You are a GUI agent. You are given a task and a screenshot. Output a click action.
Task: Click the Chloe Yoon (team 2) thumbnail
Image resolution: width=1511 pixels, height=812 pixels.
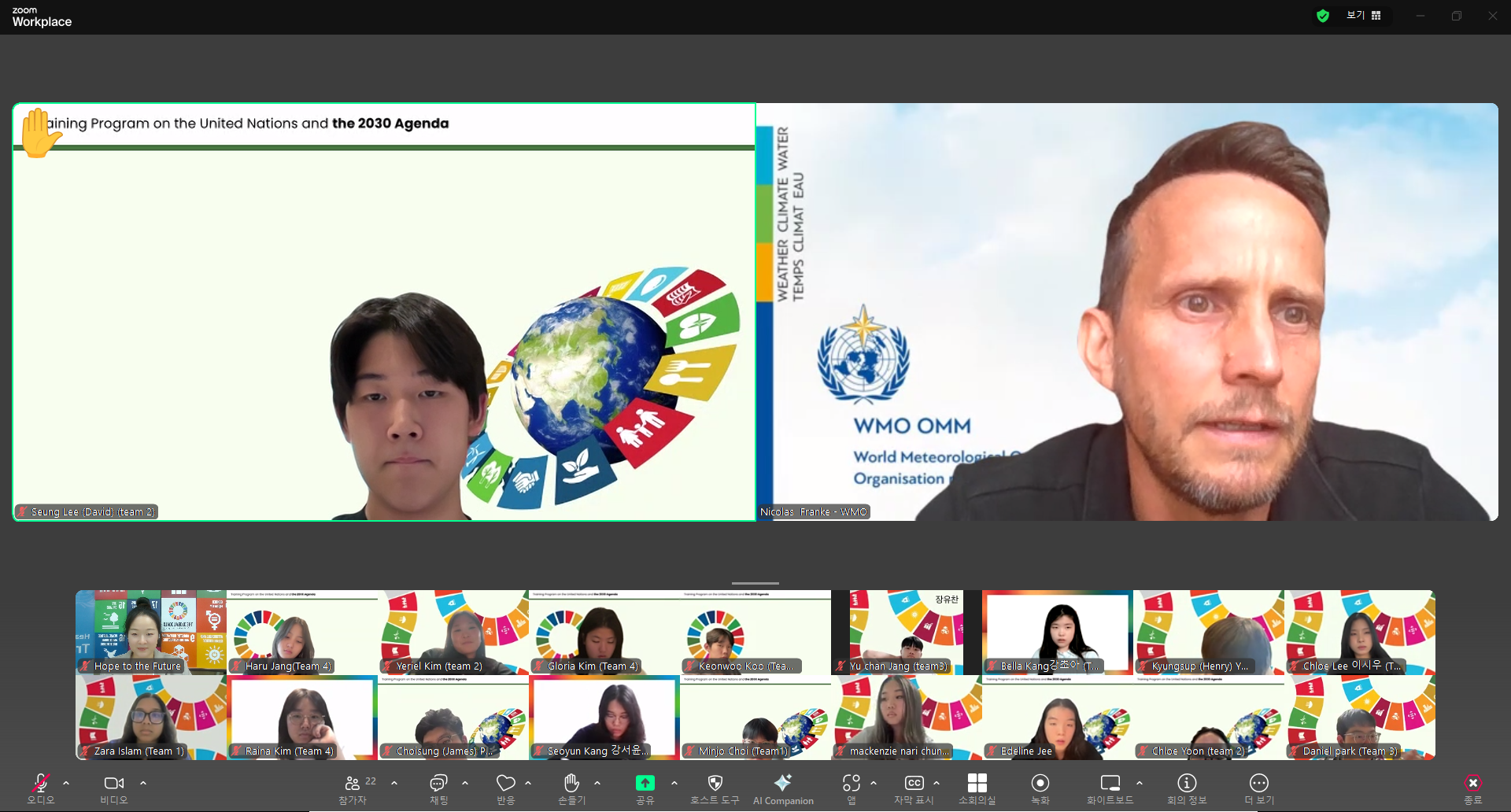(x=1209, y=718)
